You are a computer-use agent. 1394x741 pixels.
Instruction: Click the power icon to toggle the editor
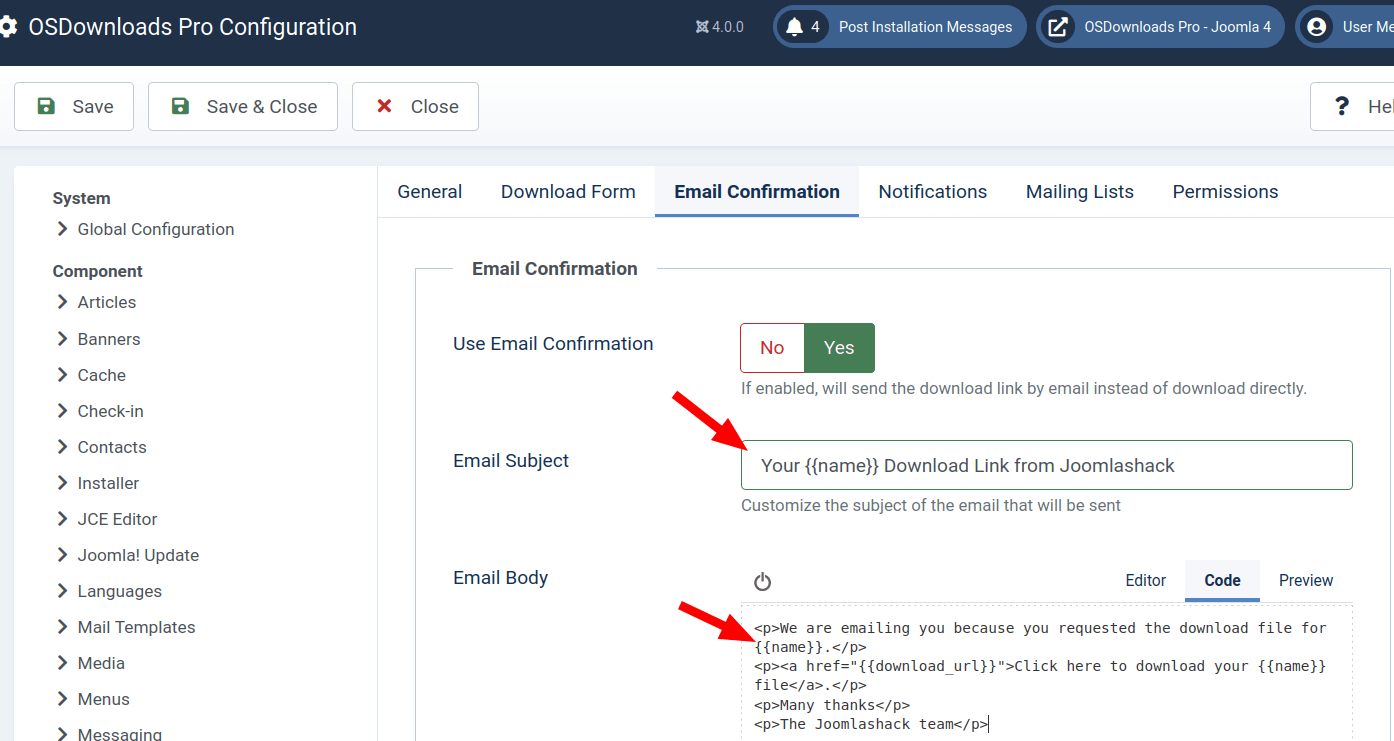click(x=763, y=582)
